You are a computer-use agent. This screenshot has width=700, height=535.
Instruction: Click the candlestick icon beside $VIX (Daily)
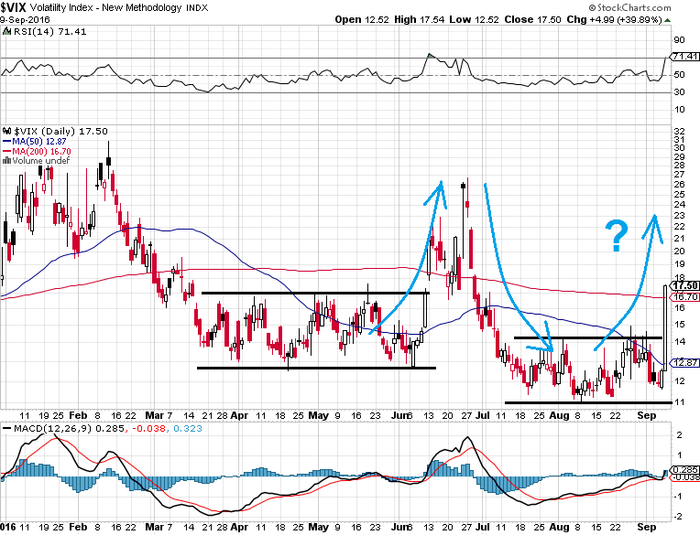[x=7, y=131]
